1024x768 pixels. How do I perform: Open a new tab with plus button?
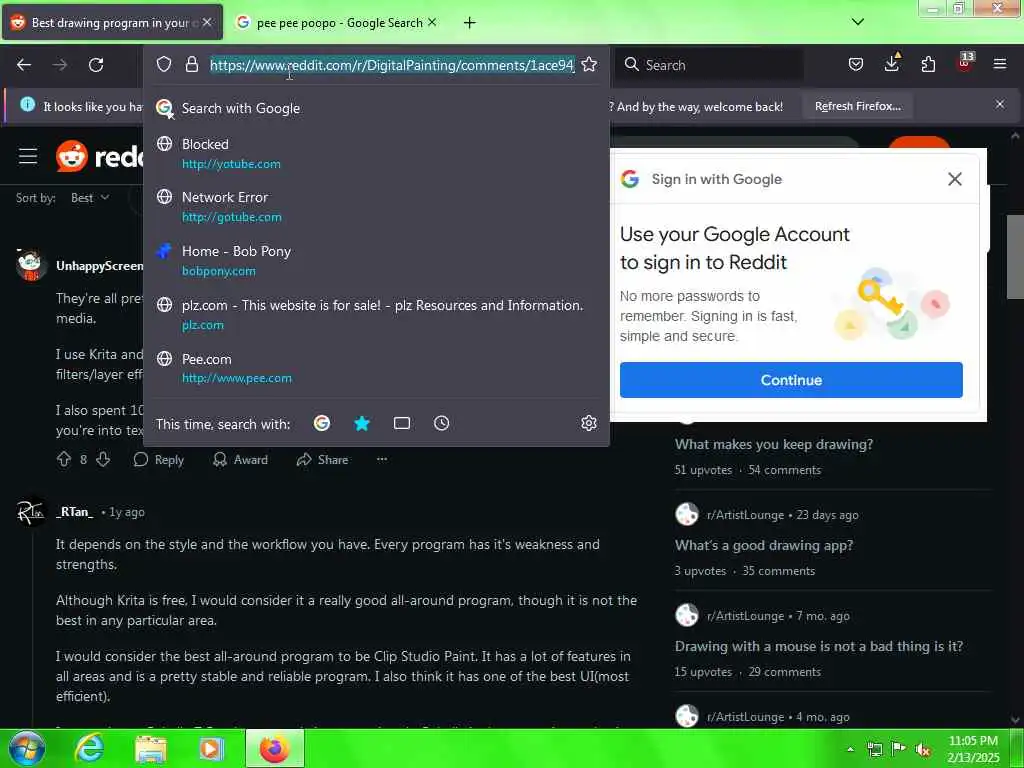point(470,23)
